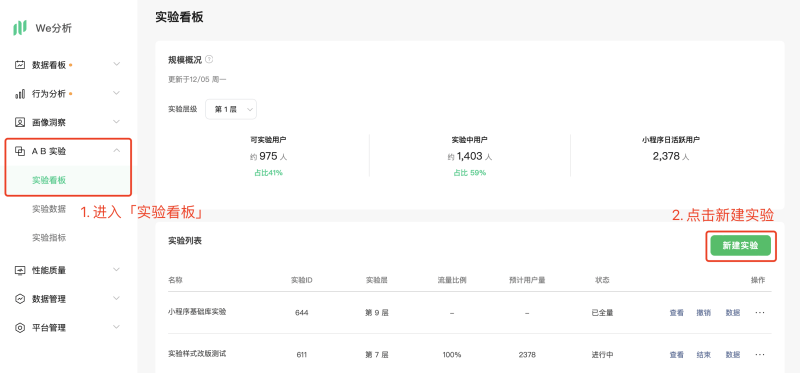Click the 状态 column header
Viewport: 800px width, 373px height.
click(602, 280)
